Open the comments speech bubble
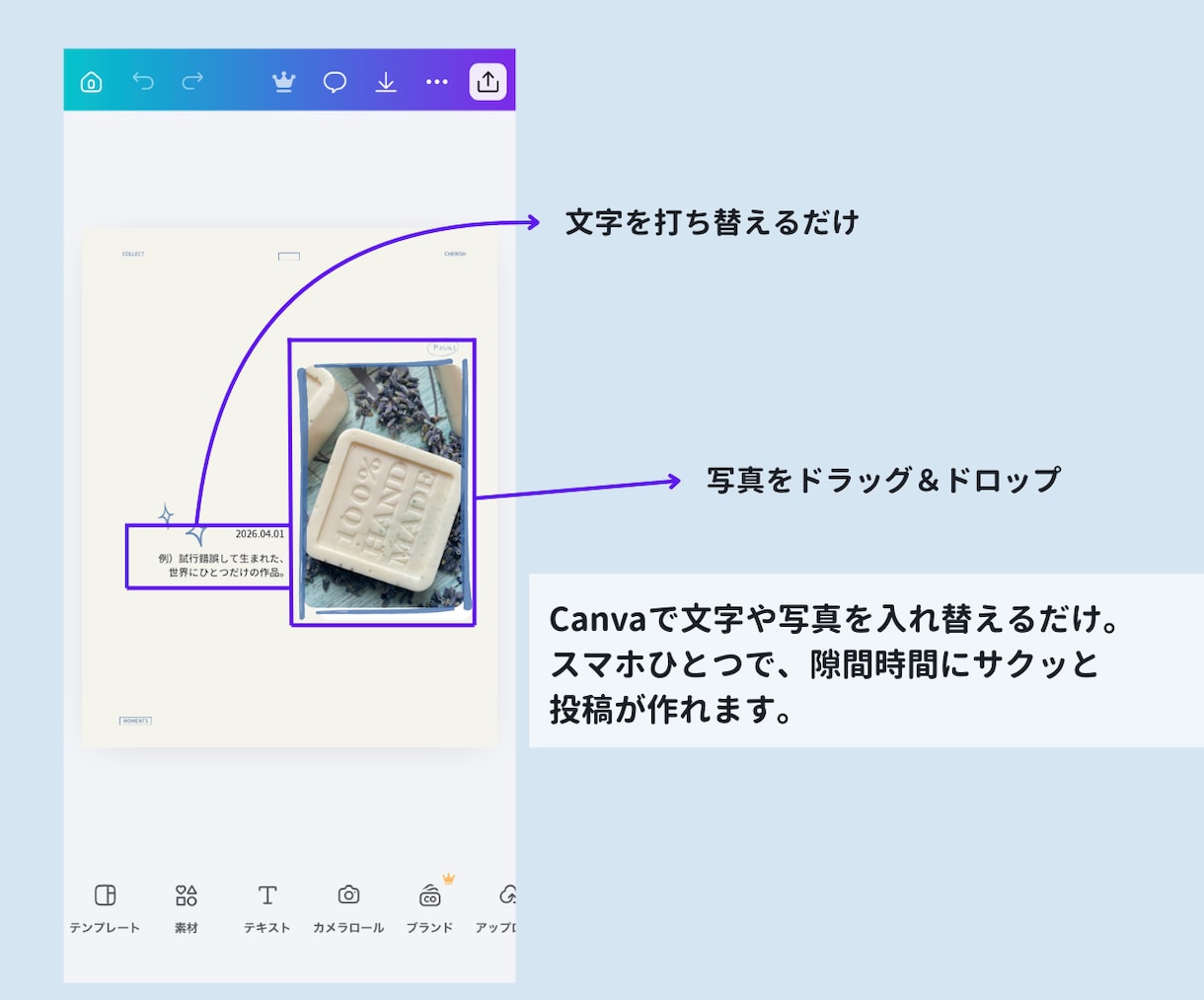The image size is (1204, 1000). (336, 82)
